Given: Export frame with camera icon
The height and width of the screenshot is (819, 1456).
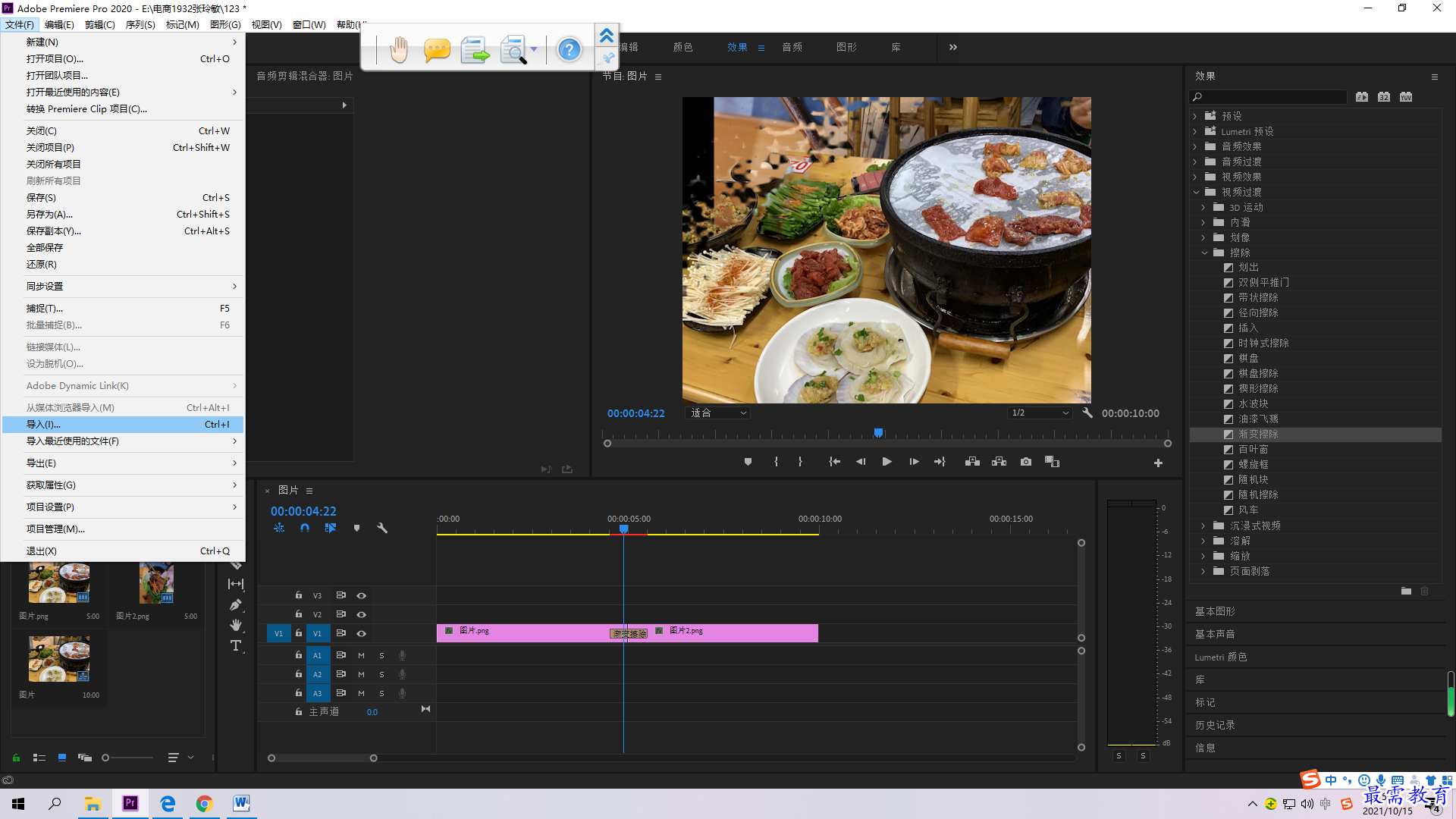Looking at the screenshot, I should [x=1026, y=462].
